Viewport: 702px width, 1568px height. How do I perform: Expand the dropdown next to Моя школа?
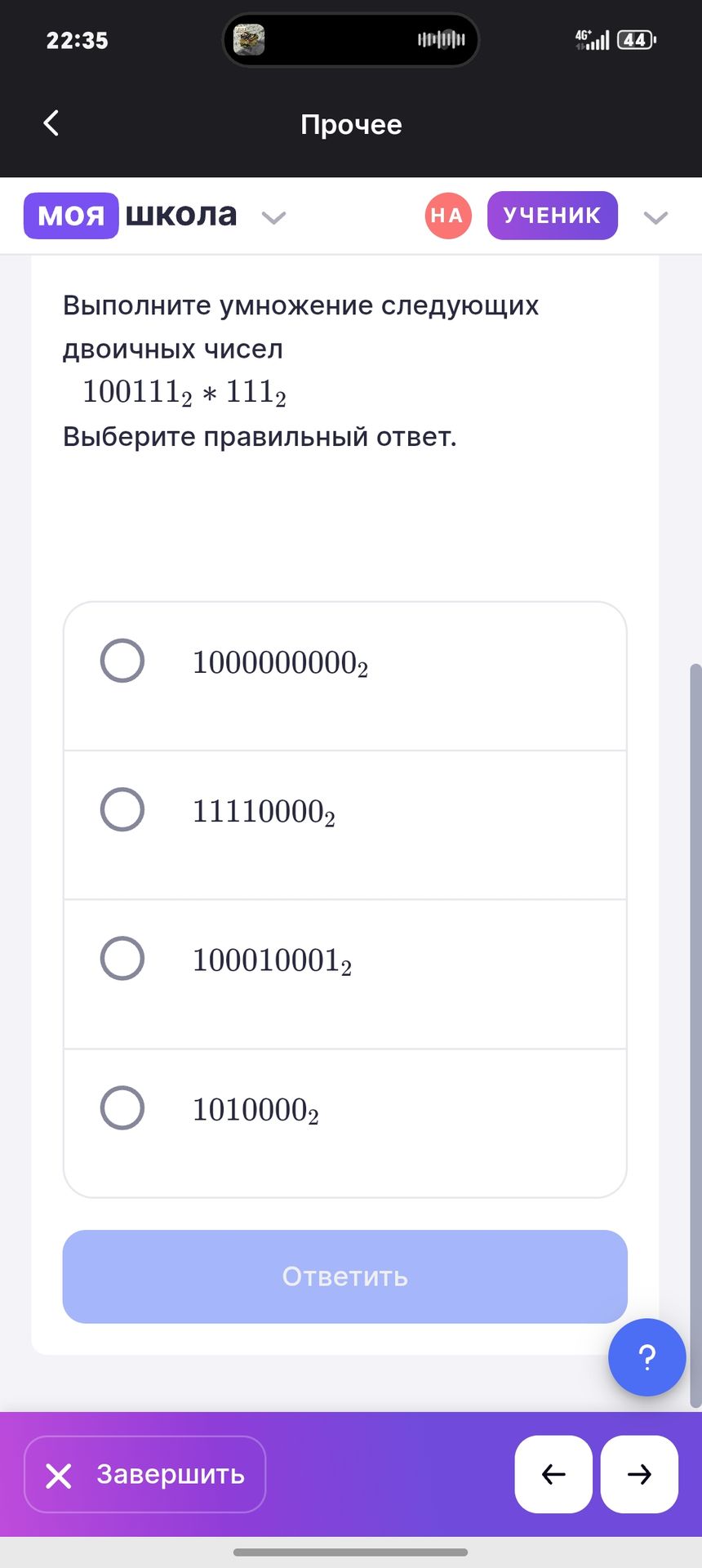(273, 217)
